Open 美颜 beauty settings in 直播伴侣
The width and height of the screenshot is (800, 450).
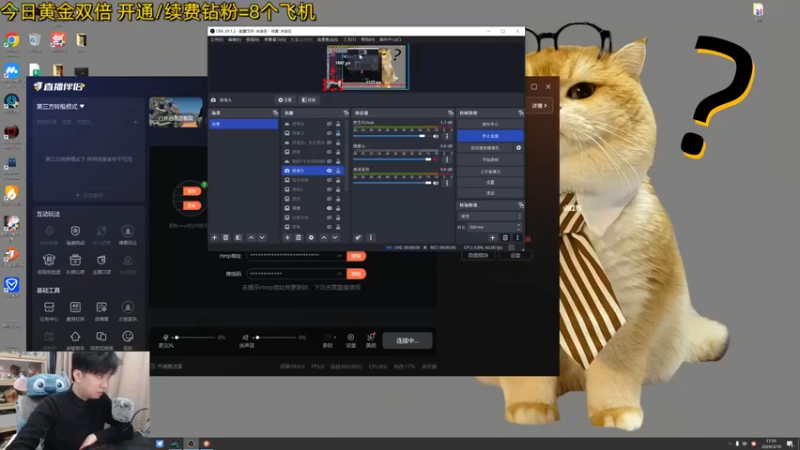pyautogui.click(x=371, y=340)
